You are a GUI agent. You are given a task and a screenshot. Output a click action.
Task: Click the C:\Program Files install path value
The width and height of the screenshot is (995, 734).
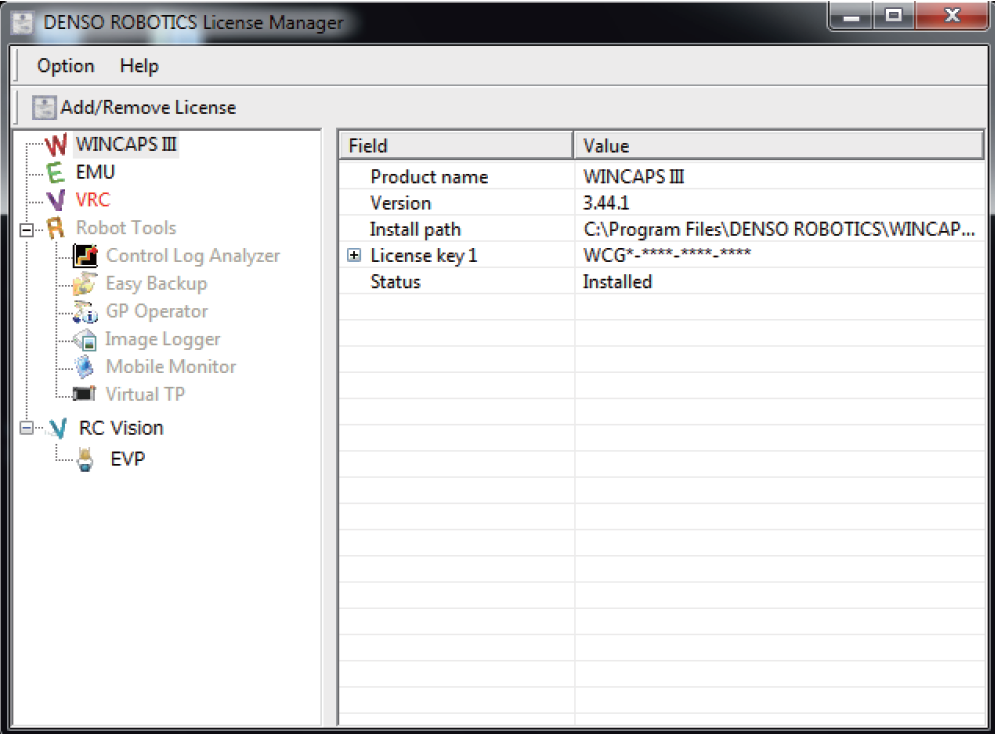[x=779, y=229]
